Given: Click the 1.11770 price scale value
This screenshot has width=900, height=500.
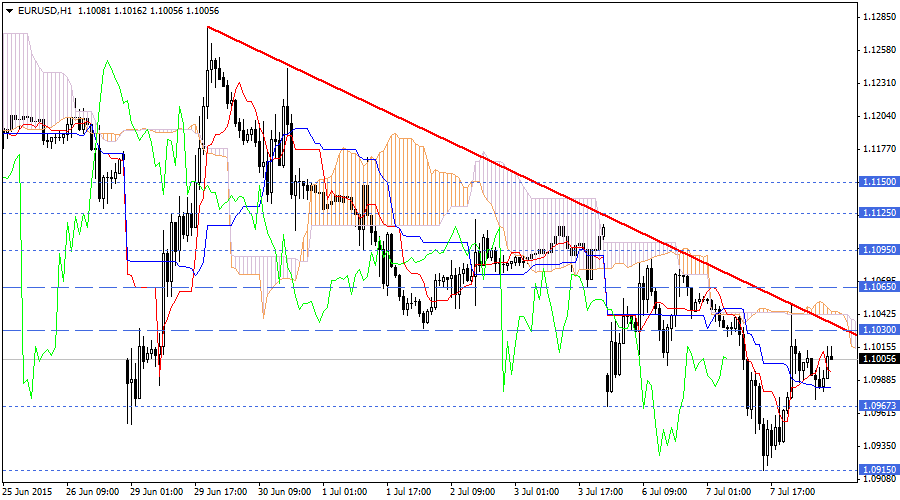Looking at the screenshot, I should pos(879,149).
